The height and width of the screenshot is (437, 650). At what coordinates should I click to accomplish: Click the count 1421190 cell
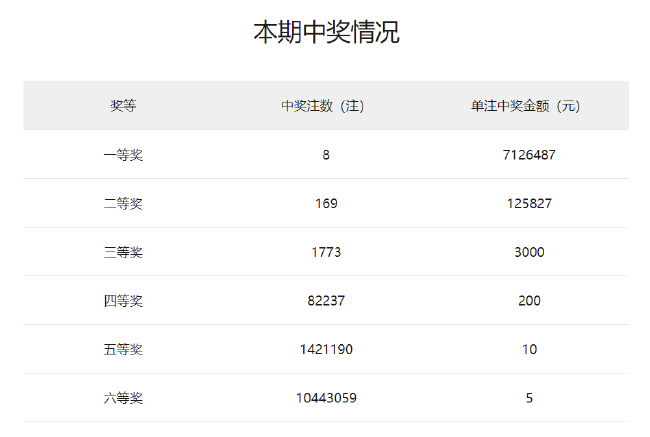(x=326, y=349)
